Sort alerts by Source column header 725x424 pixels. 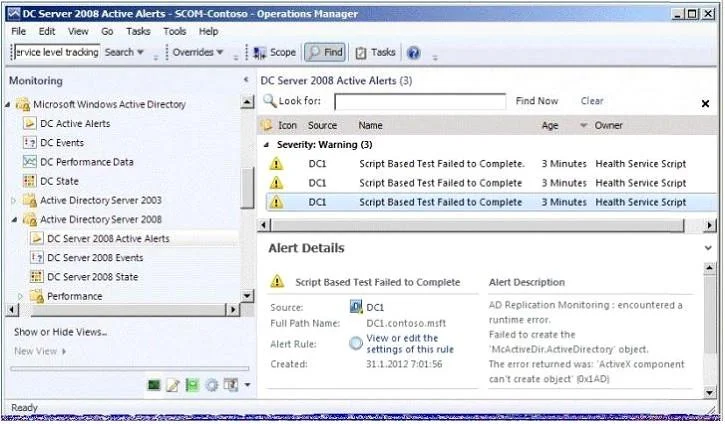click(x=322, y=125)
